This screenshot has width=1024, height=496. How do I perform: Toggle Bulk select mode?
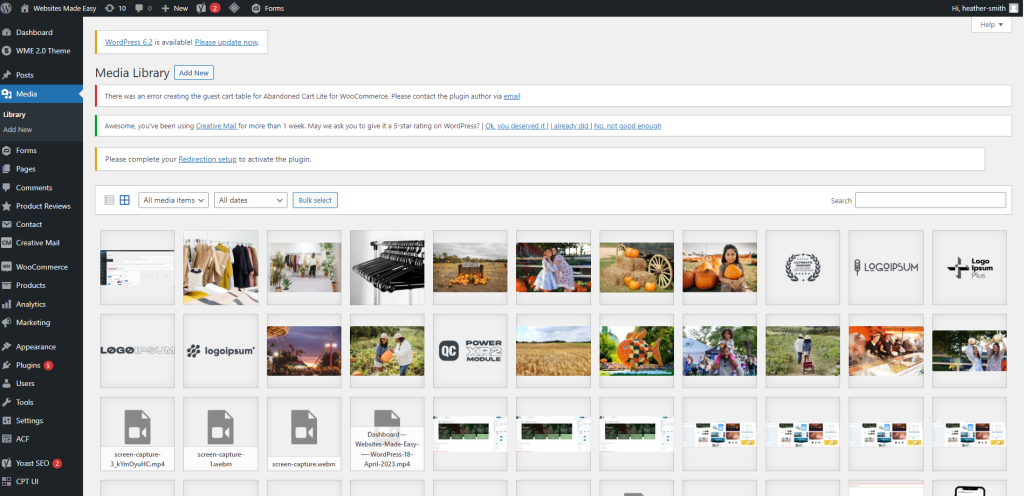(315, 200)
